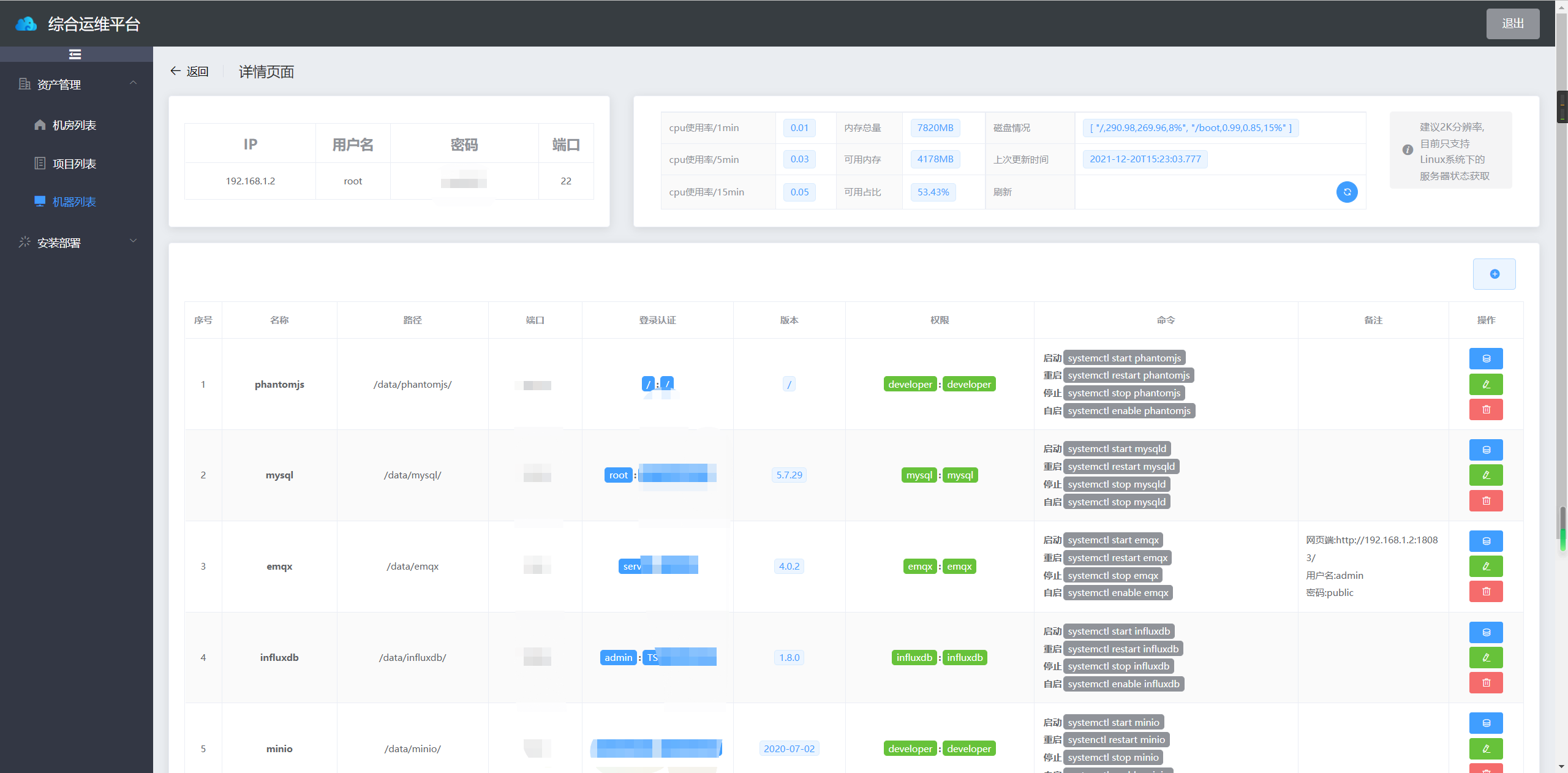Click the back arrow beside 返回

pos(175,71)
